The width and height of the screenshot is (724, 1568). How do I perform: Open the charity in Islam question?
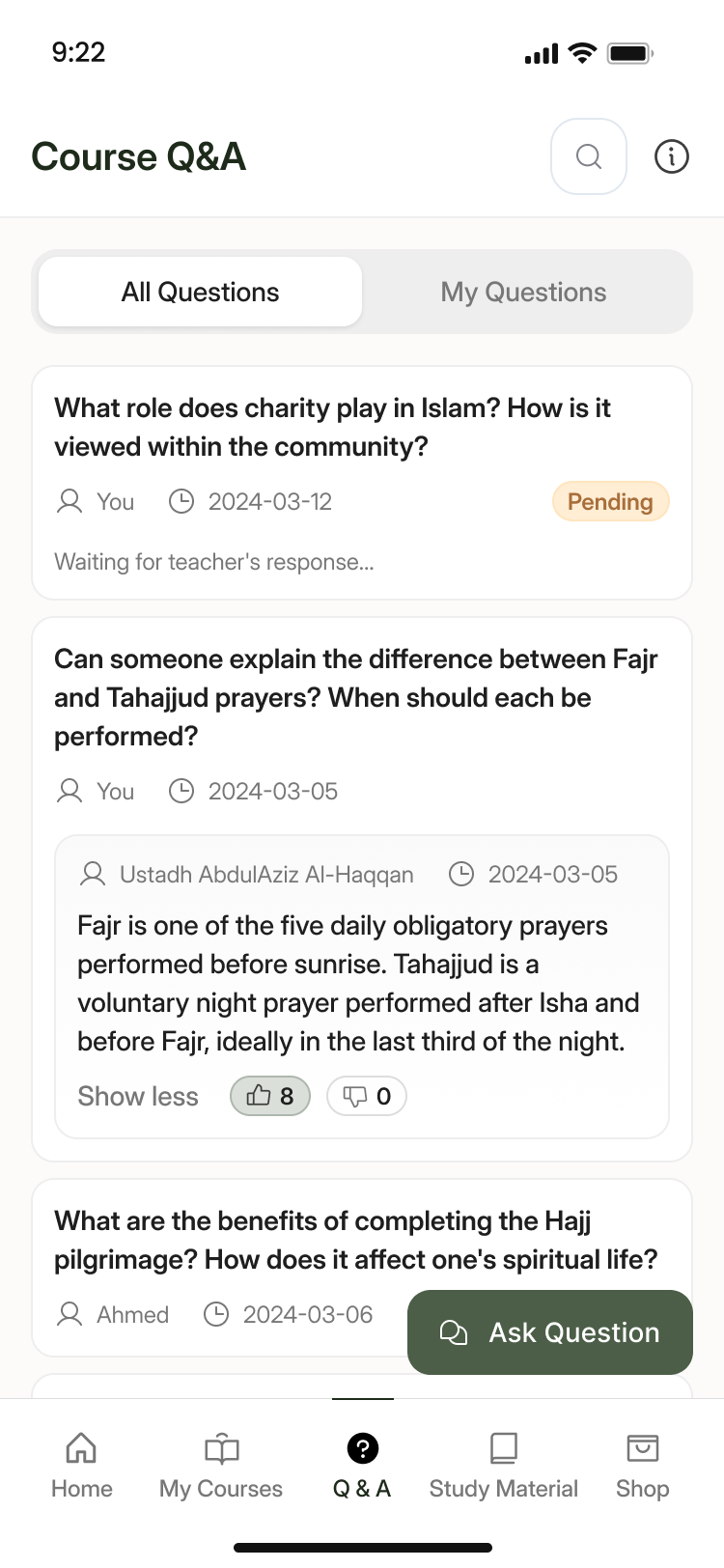tap(332, 427)
